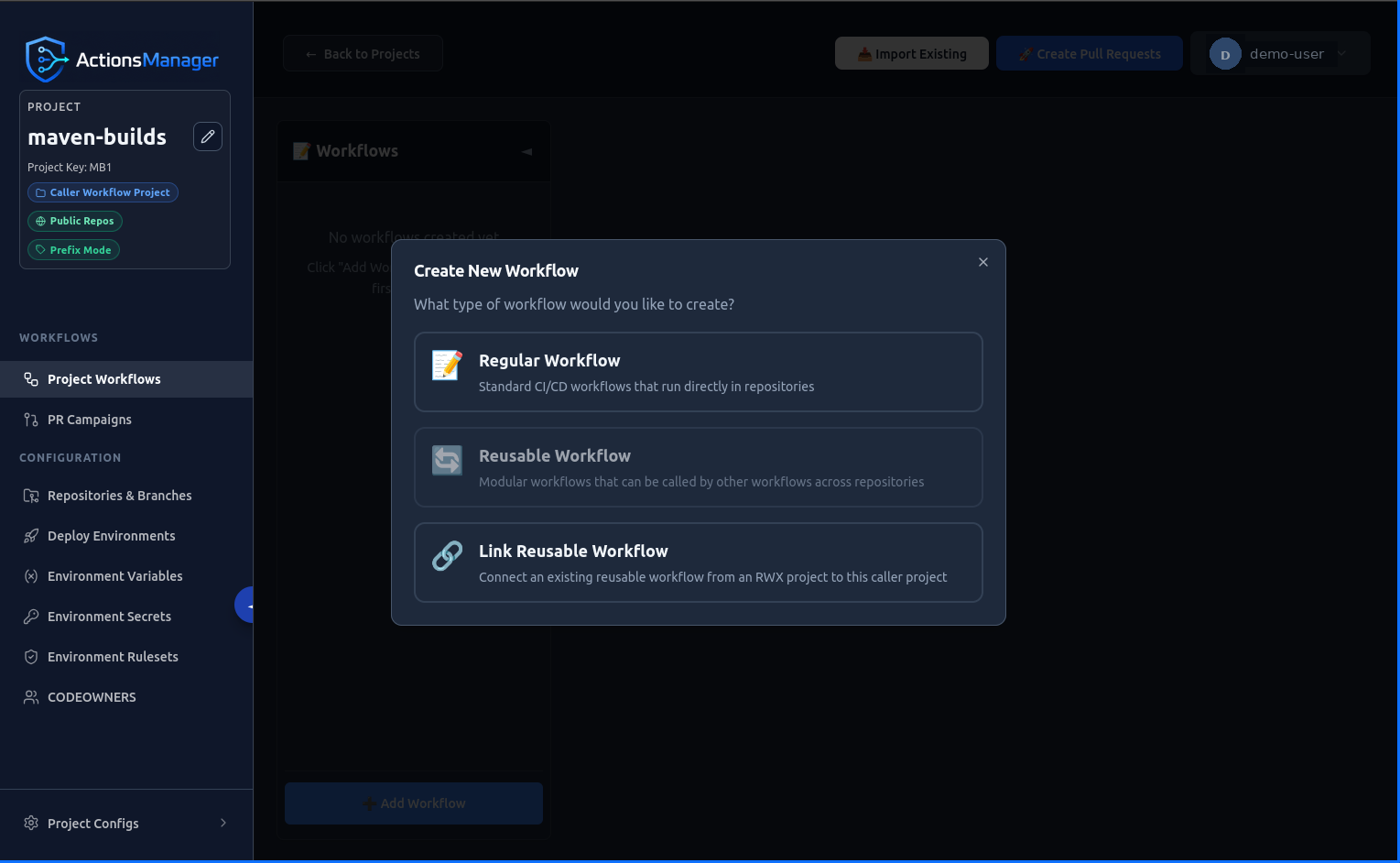The height and width of the screenshot is (863, 1400).
Task: Click the ActionsManager brand name text
Action: (147, 60)
